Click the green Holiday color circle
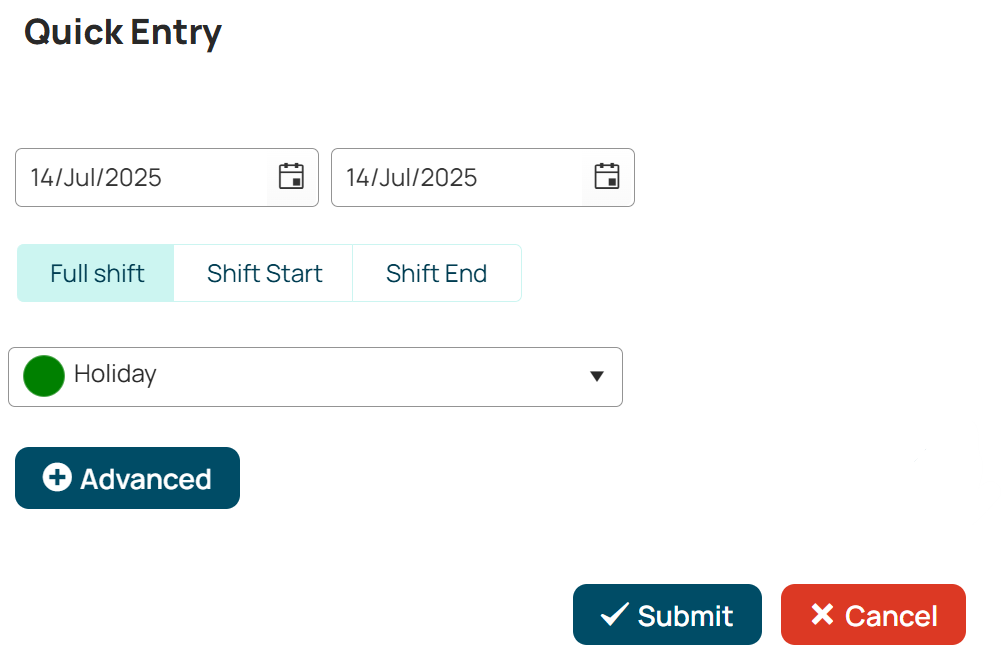This screenshot has height=652, width=1002. [43, 376]
